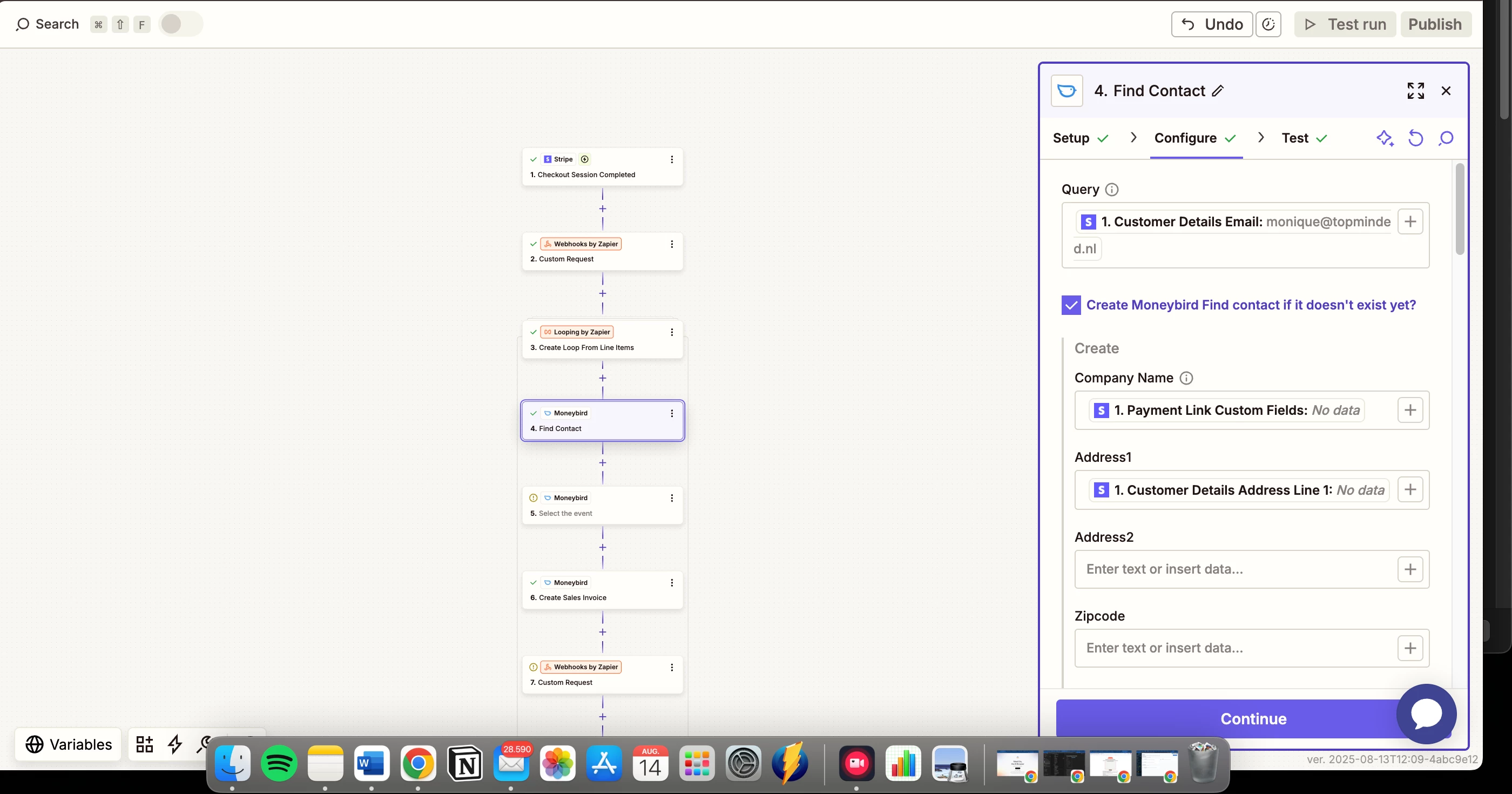
Task: Open Google Chrome from the dock
Action: [418, 763]
